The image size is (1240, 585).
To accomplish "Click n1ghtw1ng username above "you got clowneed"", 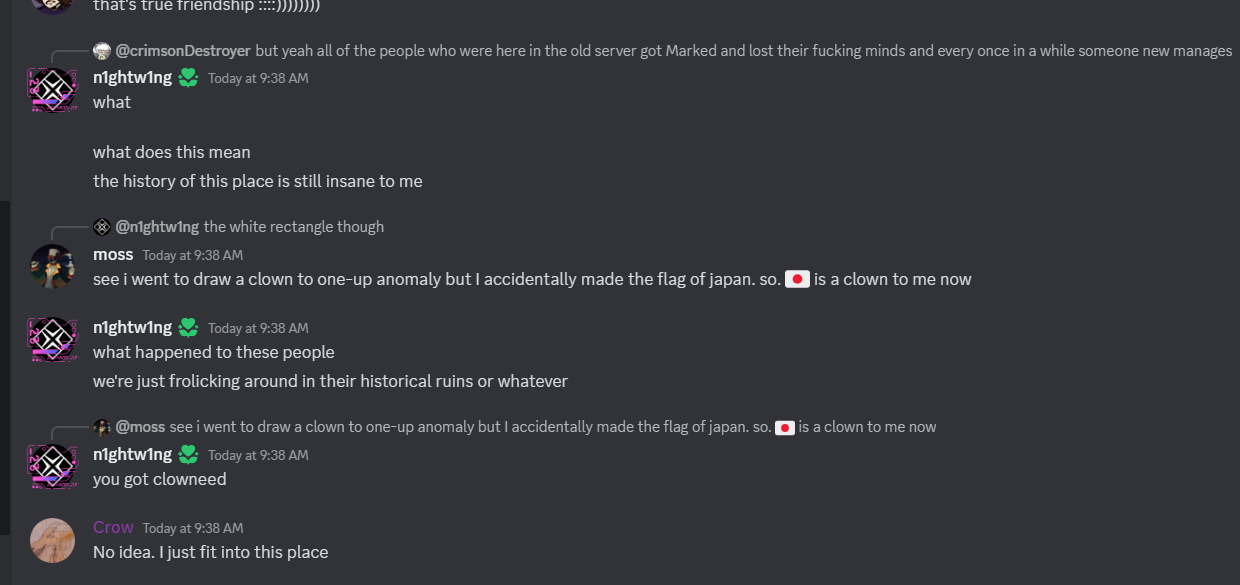I will coord(132,455).
